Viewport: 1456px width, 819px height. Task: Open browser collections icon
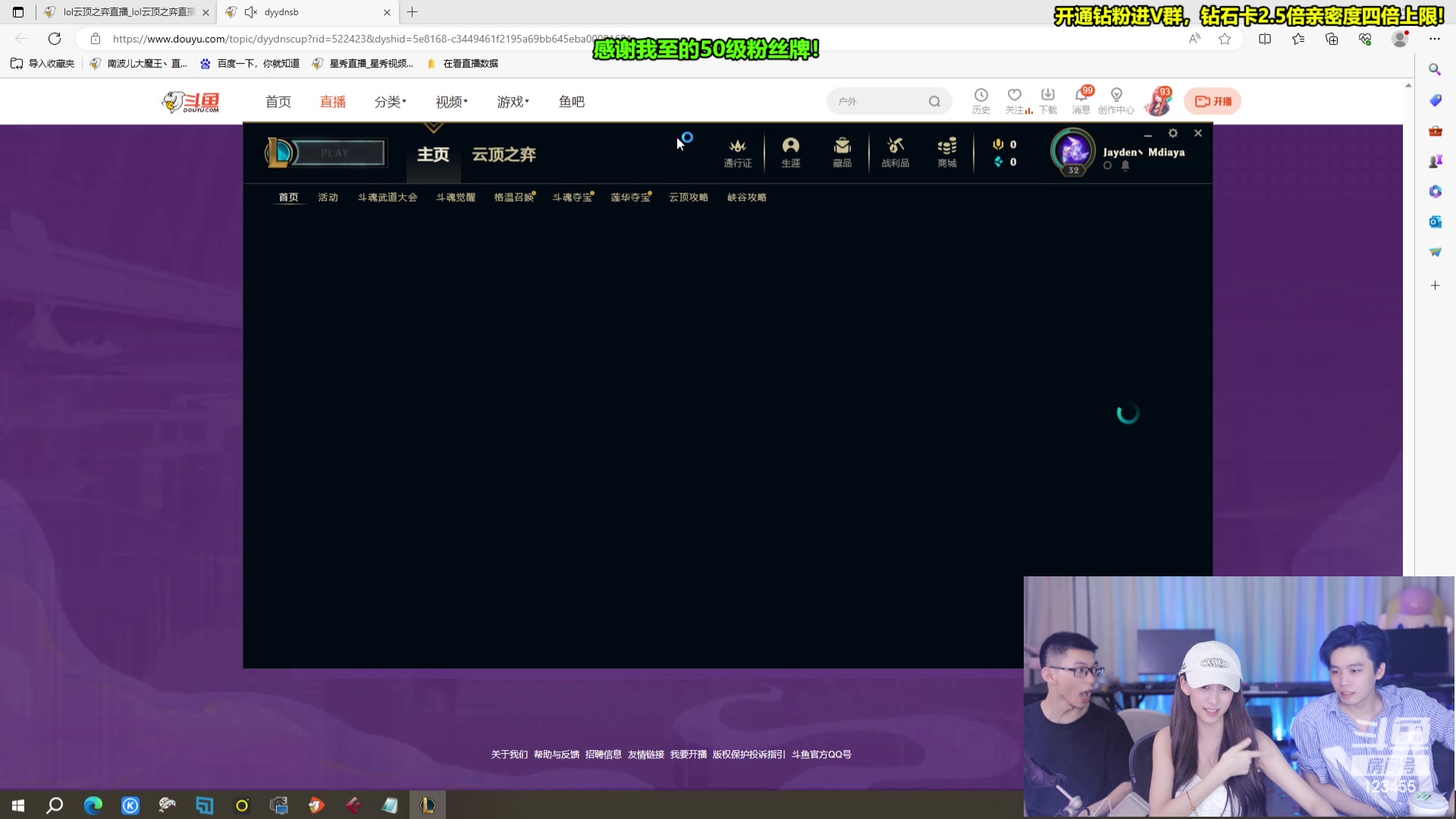coord(1332,39)
